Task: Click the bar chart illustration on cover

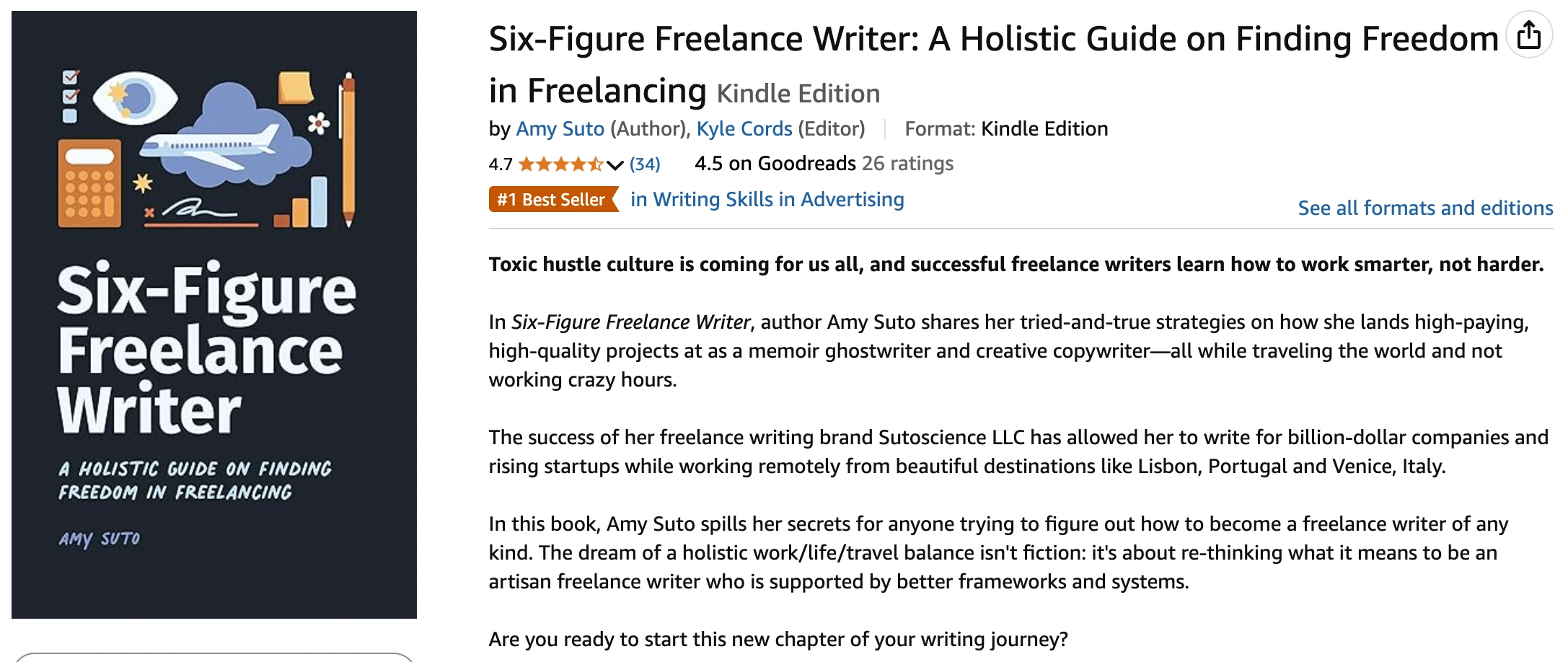Action: pos(301,203)
